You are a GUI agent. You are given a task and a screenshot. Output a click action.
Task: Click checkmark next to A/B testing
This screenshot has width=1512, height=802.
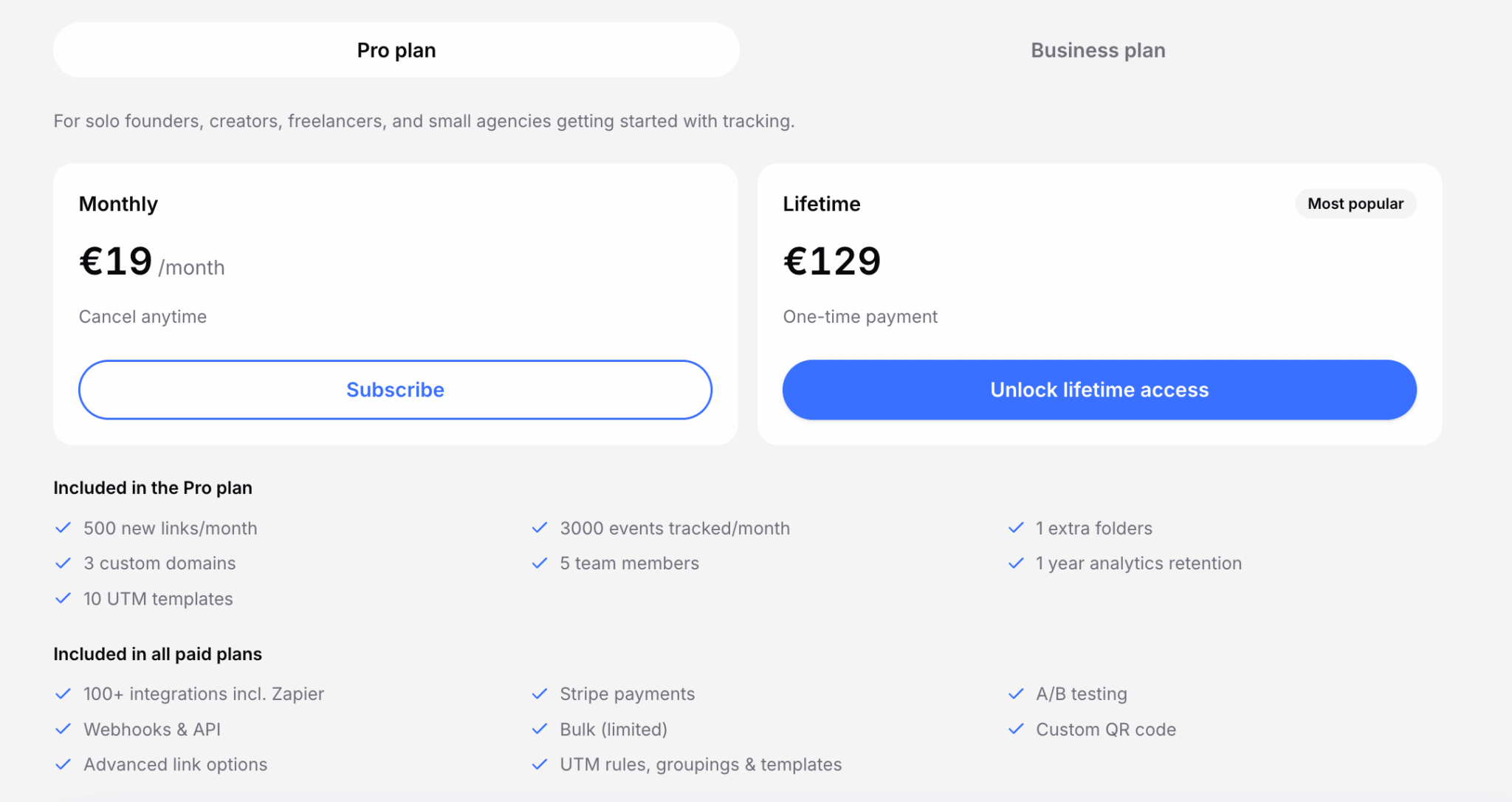point(1016,694)
